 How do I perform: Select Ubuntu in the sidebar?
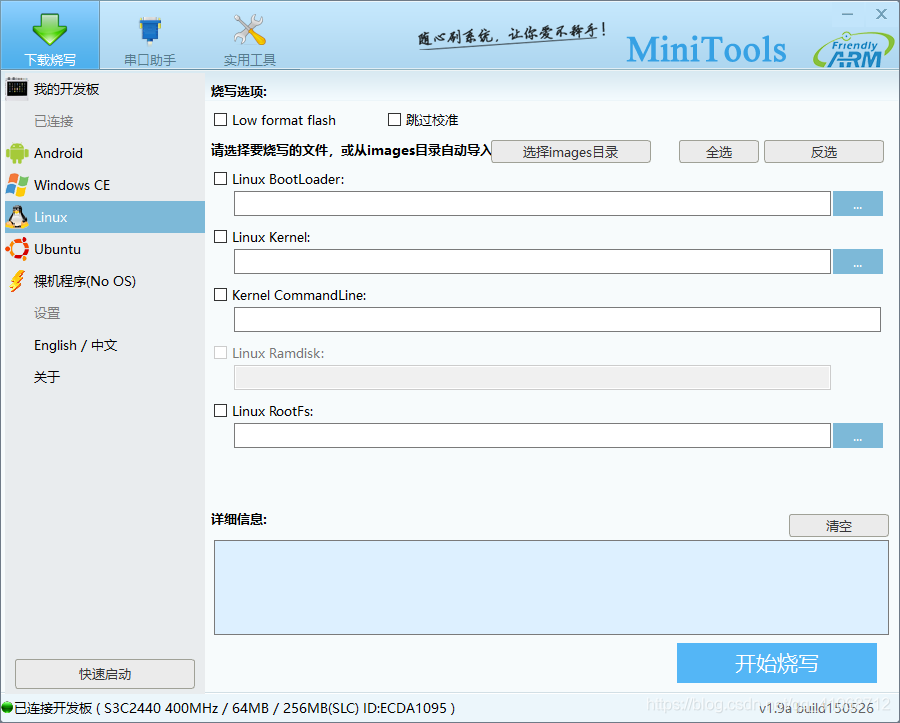[105, 249]
